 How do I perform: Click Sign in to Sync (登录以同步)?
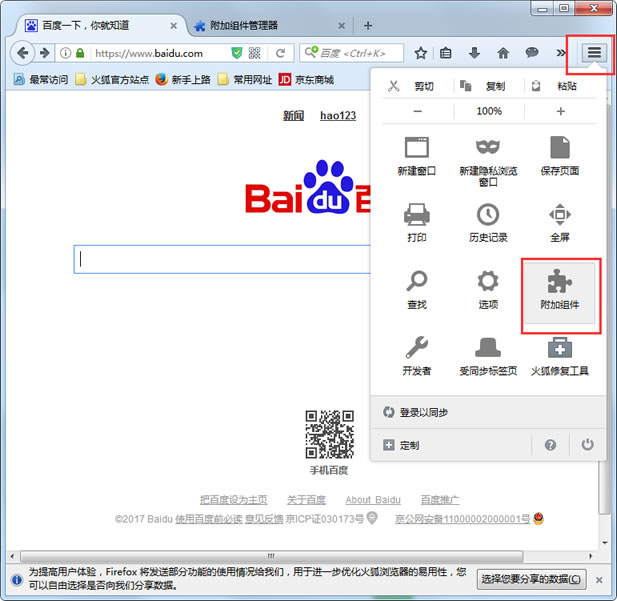[x=416, y=412]
